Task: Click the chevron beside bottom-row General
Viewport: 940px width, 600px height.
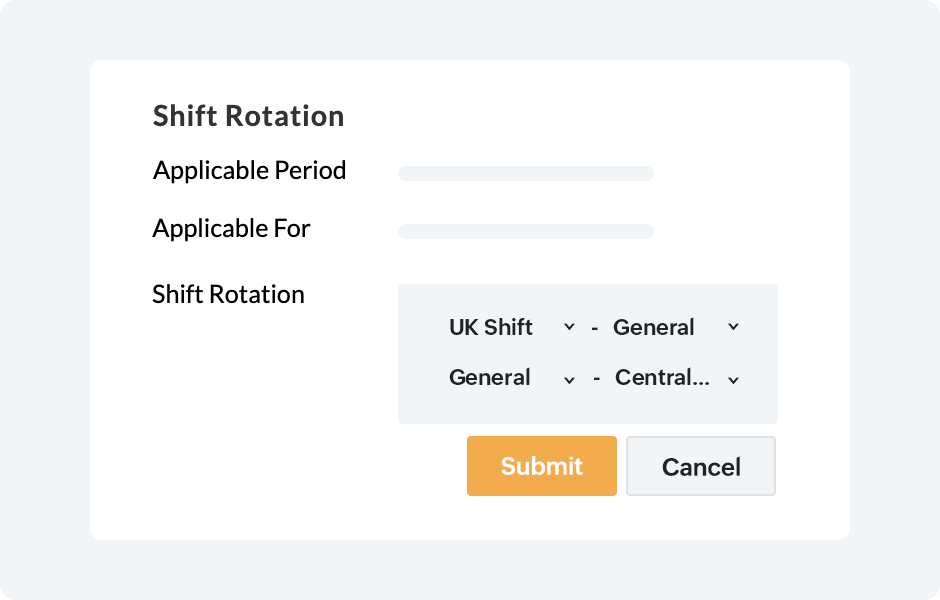Action: click(569, 379)
